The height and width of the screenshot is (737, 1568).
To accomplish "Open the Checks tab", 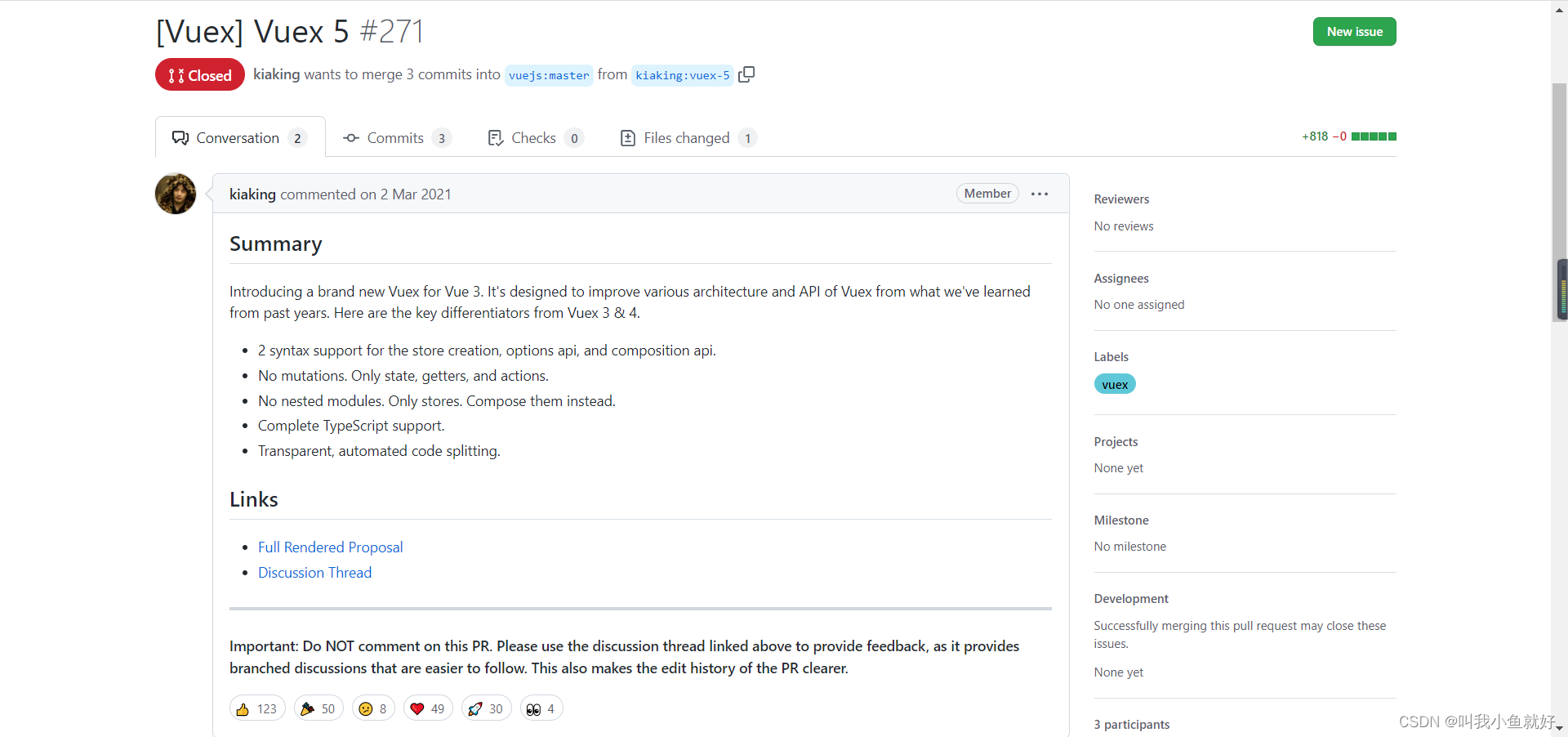I will (x=536, y=138).
